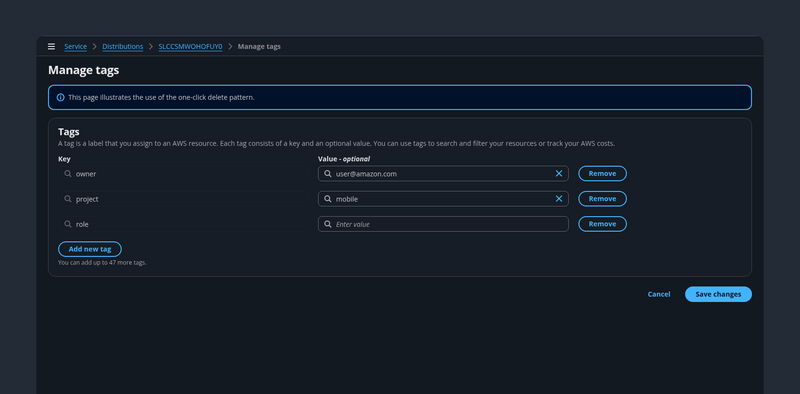Click the info icon in the alert banner

(60, 97)
